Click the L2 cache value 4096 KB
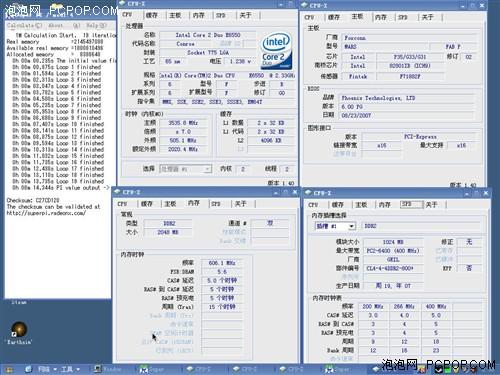Viewport: 500px width, 375px height. (x=271, y=140)
